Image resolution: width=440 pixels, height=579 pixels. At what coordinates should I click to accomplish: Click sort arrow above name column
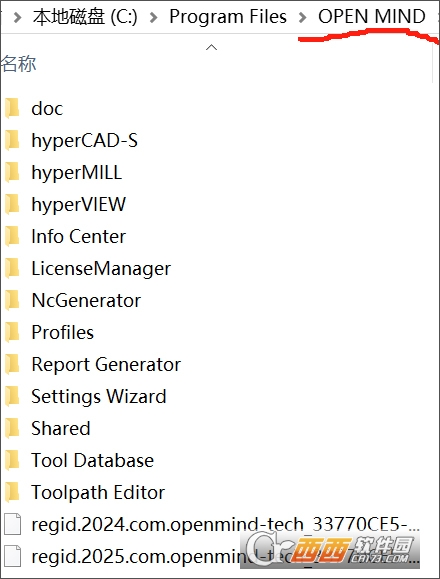(x=212, y=47)
